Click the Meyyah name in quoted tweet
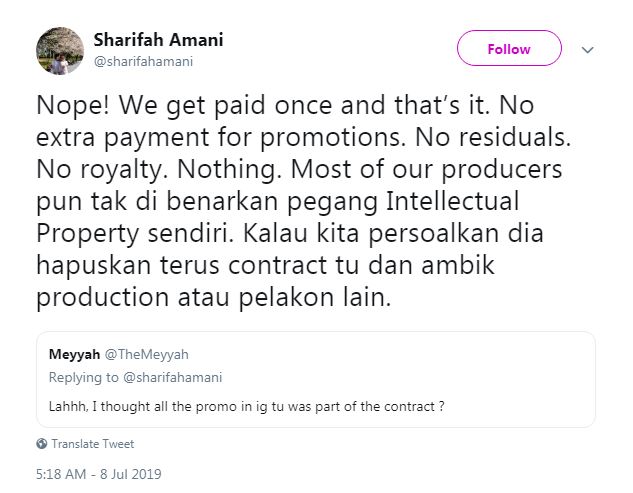The image size is (633, 493). [x=72, y=354]
